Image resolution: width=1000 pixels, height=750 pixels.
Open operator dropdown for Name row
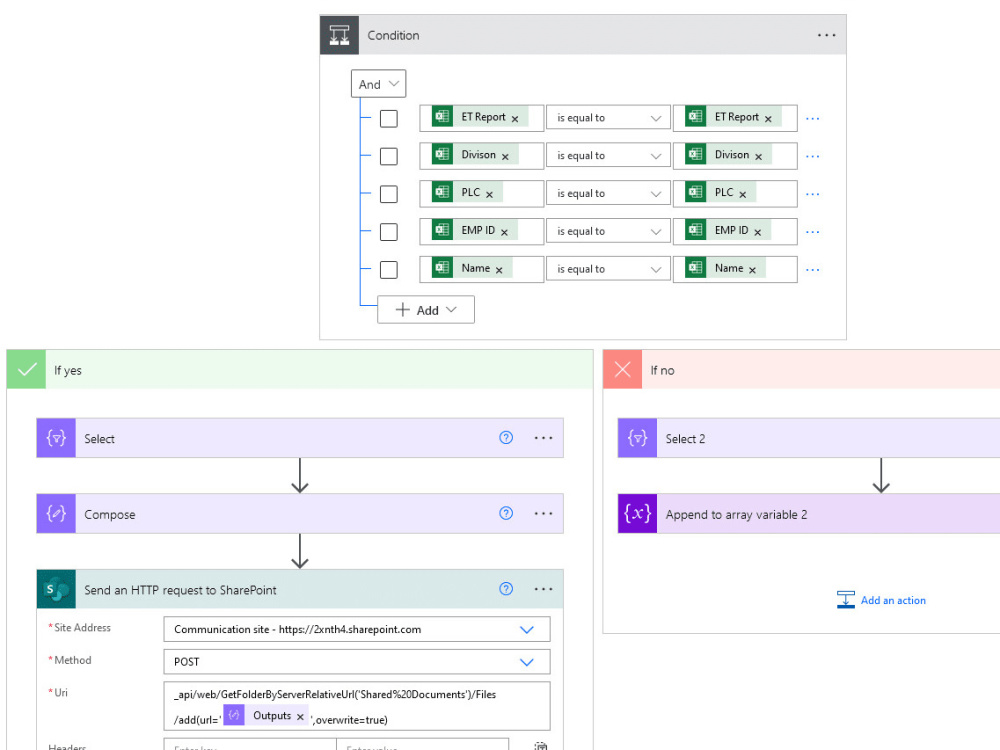[x=608, y=269]
